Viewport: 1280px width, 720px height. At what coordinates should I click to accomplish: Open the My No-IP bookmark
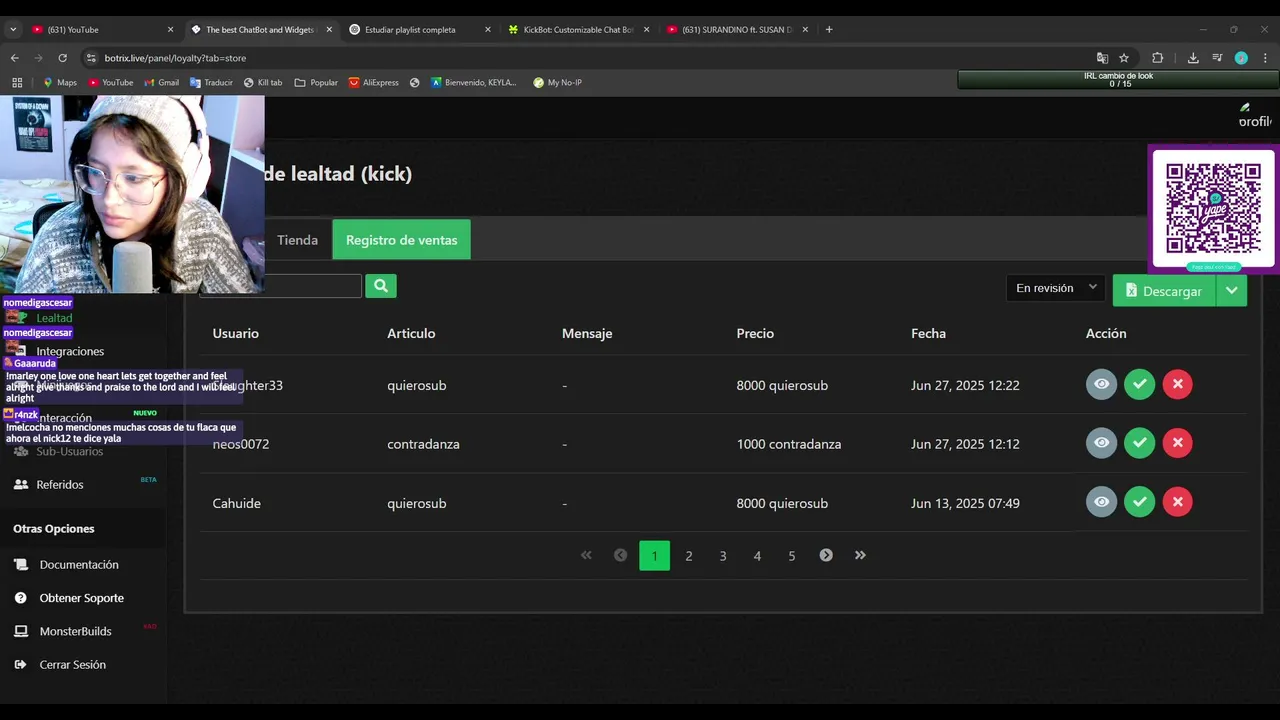557,82
